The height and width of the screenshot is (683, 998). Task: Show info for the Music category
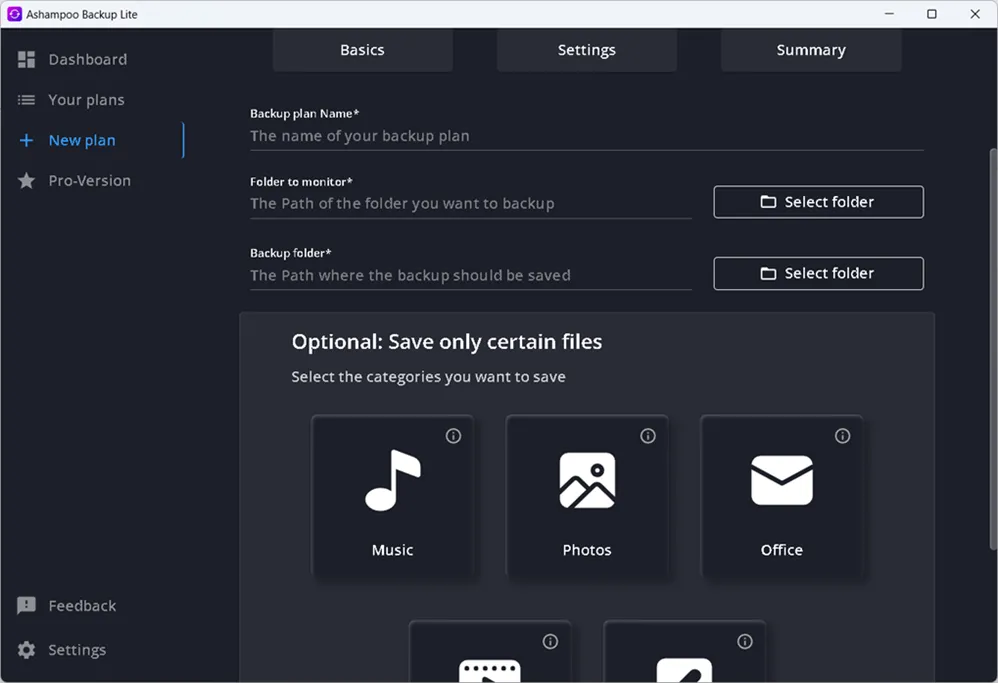453,436
